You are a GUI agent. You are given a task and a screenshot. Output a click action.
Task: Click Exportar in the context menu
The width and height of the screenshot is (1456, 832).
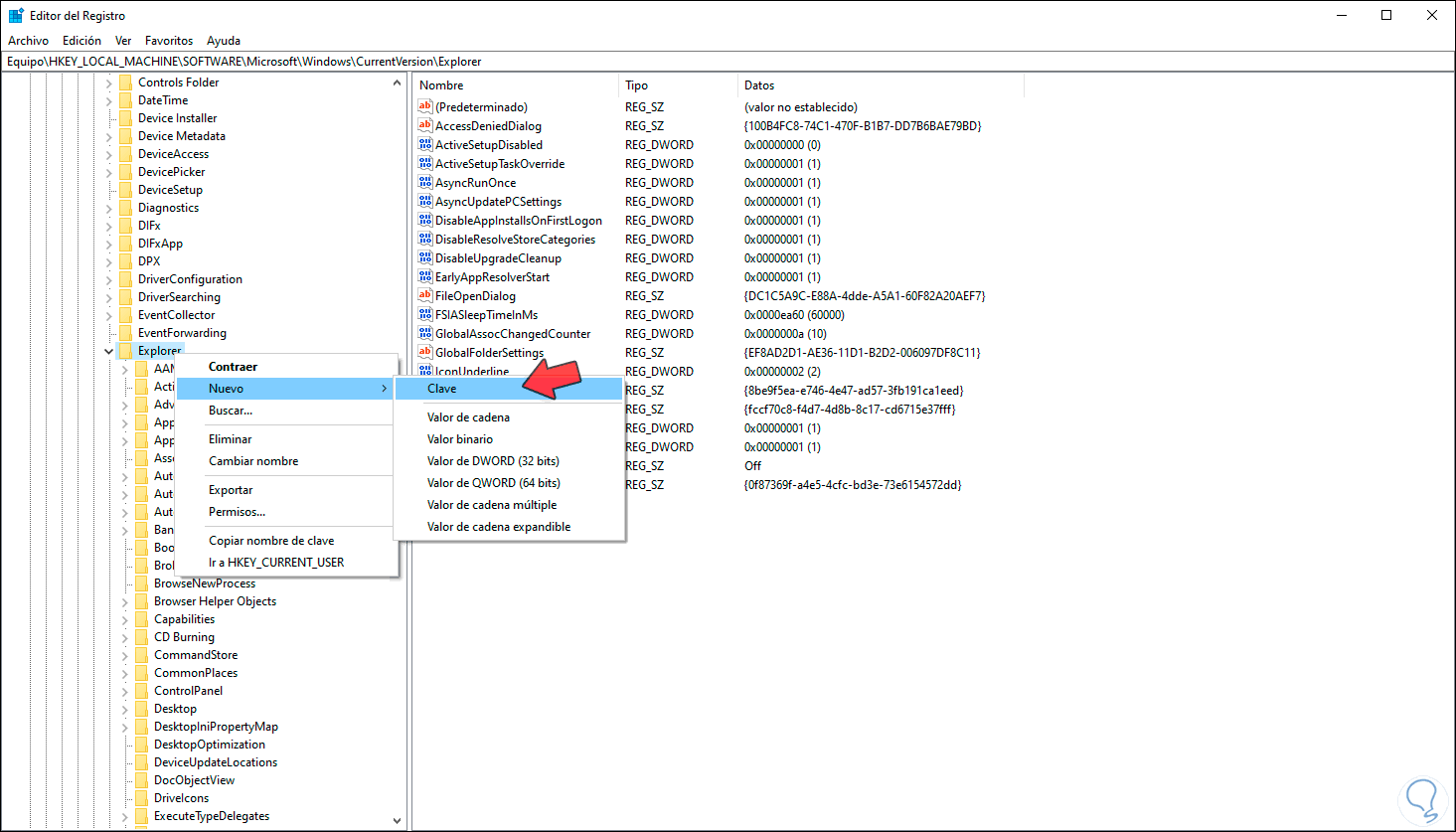[x=232, y=489]
